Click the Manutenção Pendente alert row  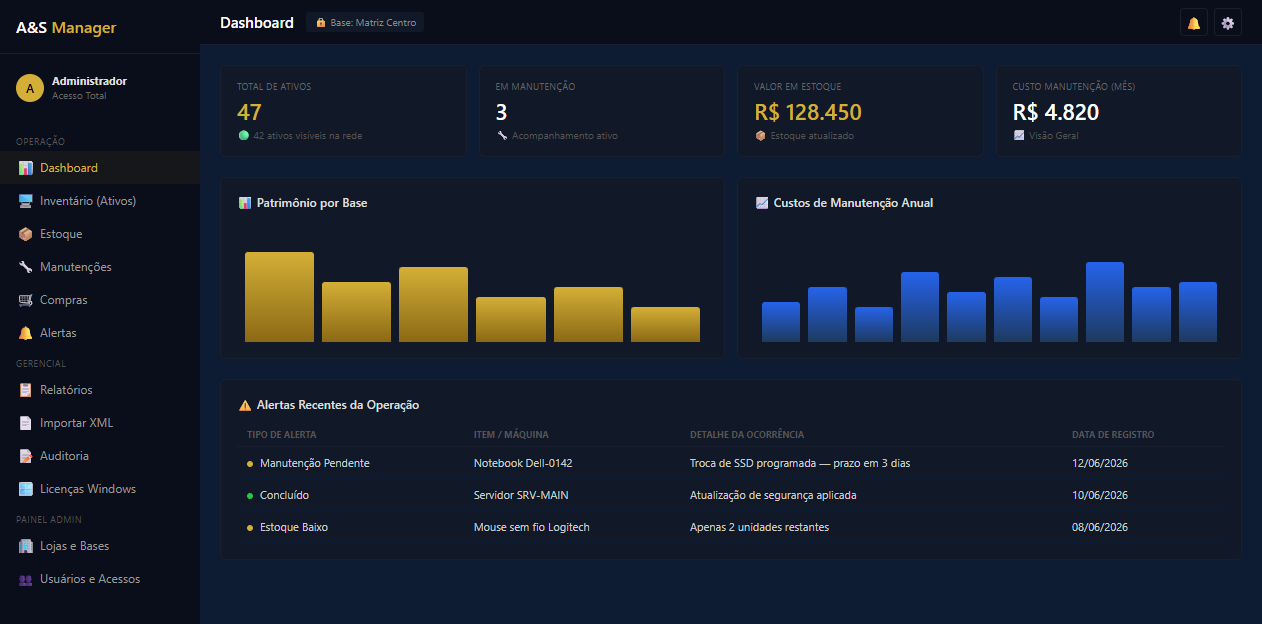731,463
